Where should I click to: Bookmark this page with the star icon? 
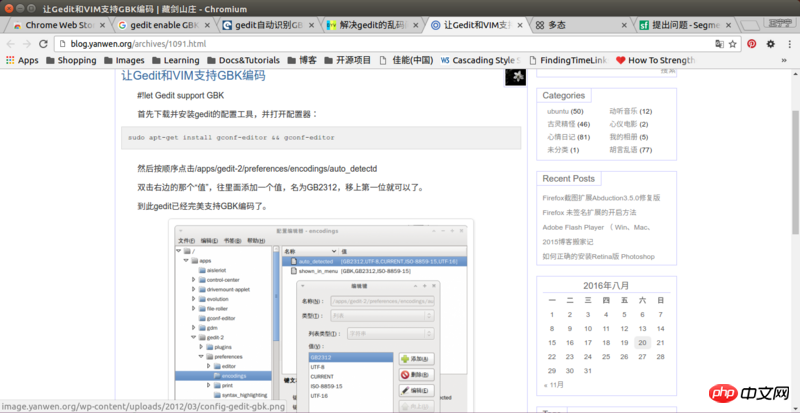point(733,44)
